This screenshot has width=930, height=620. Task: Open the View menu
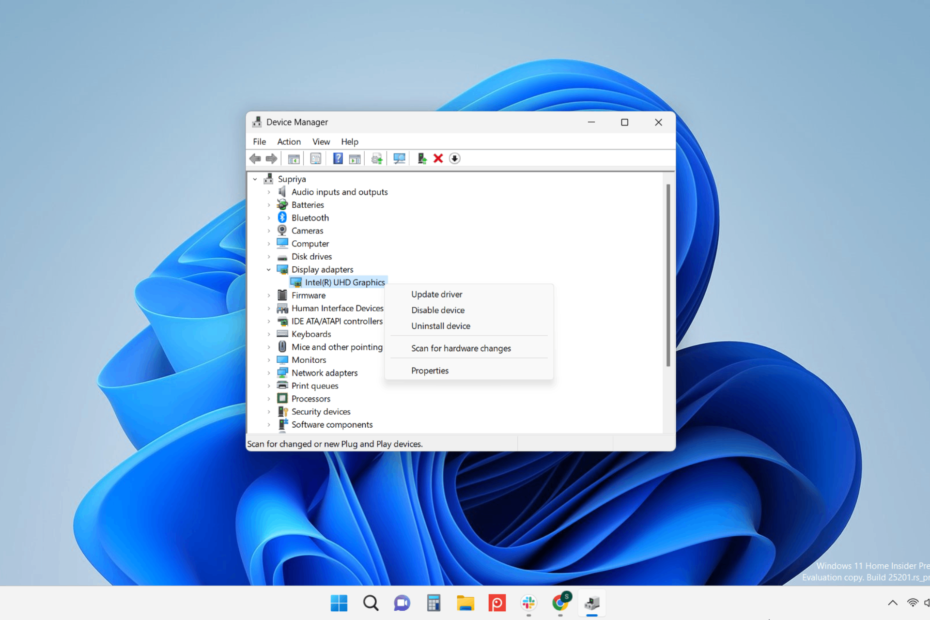click(x=321, y=142)
